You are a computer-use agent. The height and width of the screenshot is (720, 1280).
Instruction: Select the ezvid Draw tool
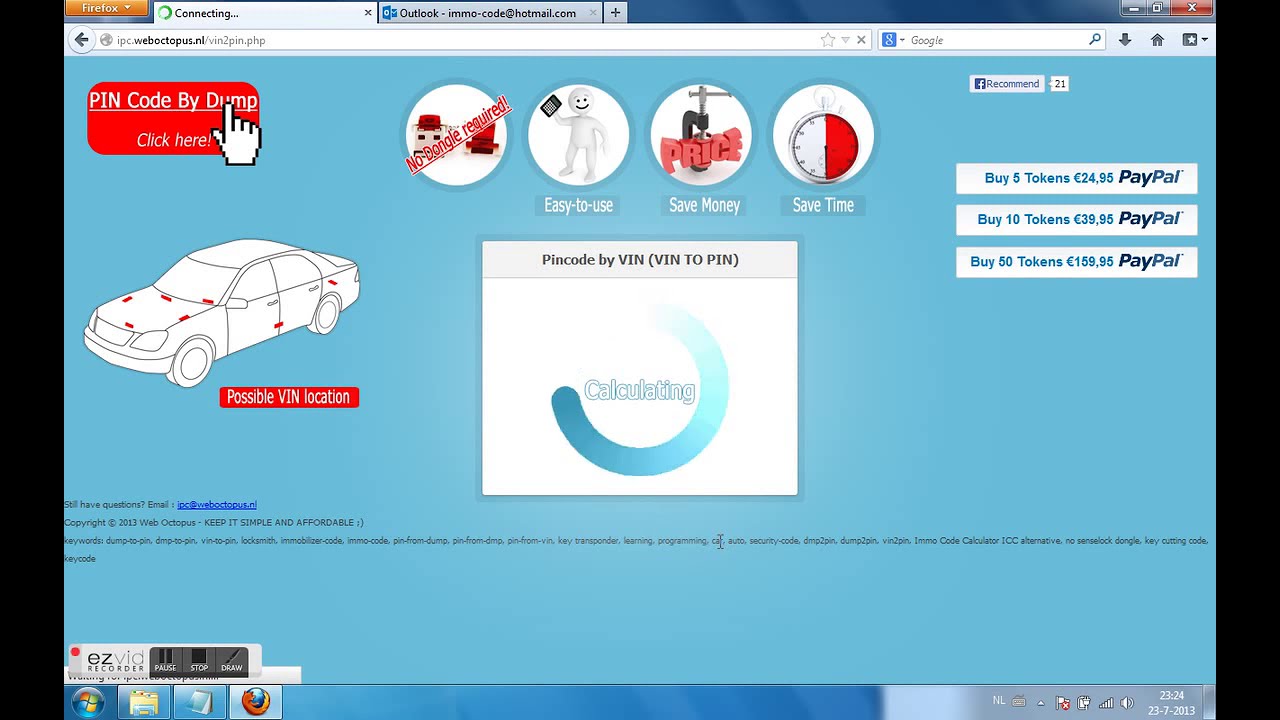point(232,661)
